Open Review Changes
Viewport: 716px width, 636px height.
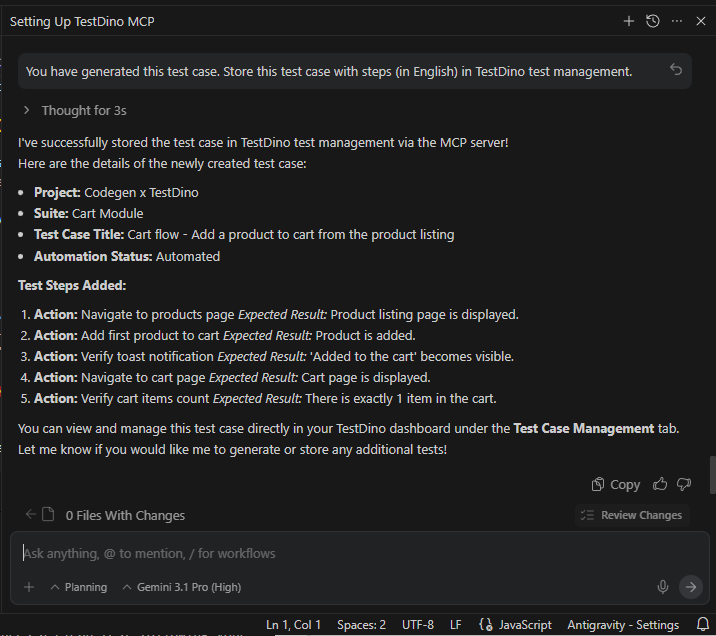tap(632, 515)
